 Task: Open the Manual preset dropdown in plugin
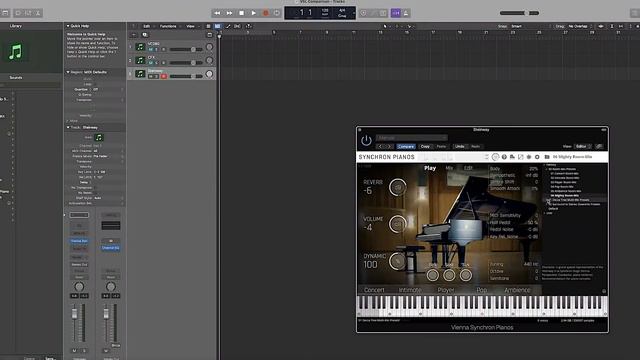click(x=411, y=138)
